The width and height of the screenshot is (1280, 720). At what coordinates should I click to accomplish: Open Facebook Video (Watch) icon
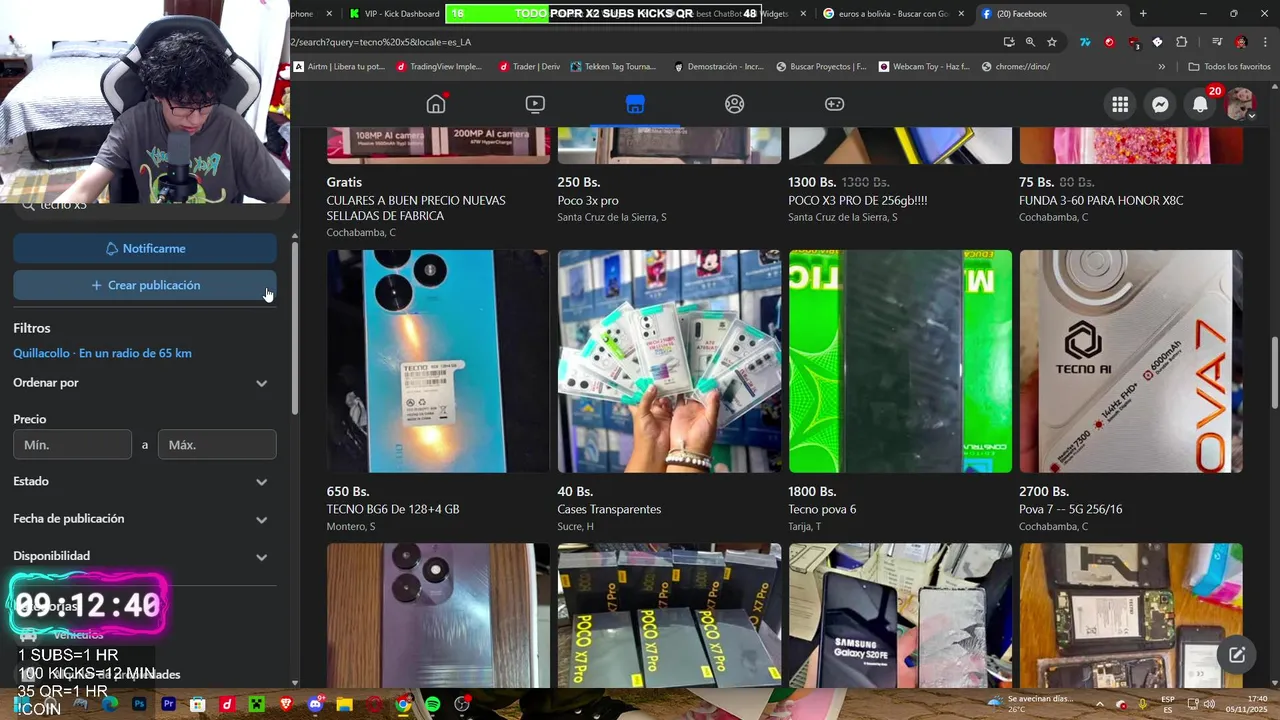coord(535,104)
